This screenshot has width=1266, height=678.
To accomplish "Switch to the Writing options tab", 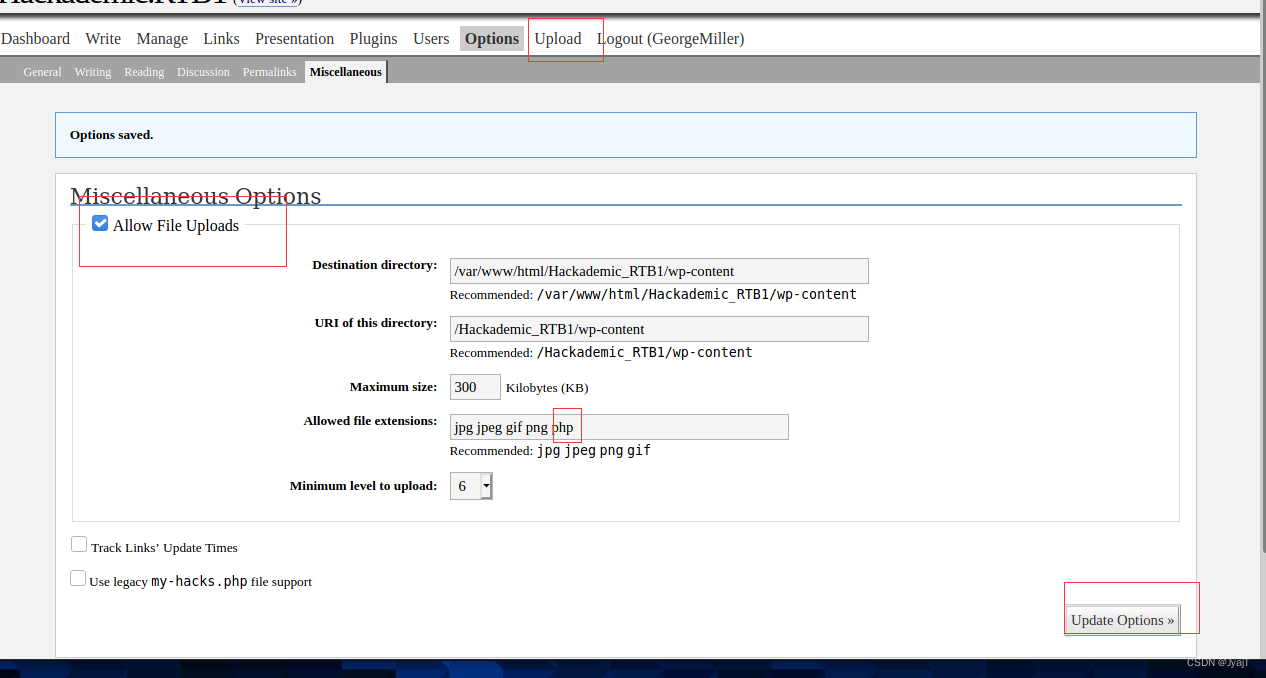I will (92, 71).
